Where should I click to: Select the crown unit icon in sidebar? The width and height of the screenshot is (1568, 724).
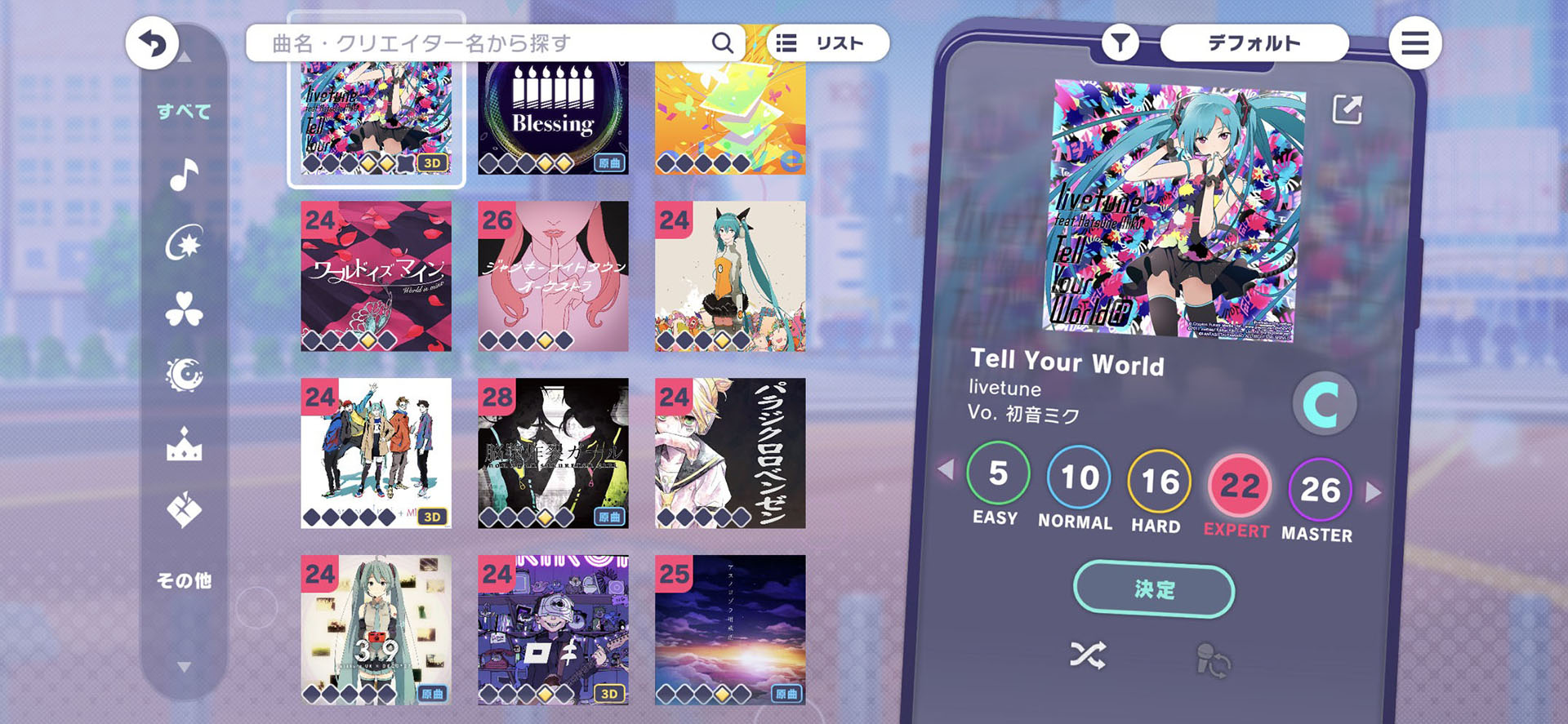184,445
